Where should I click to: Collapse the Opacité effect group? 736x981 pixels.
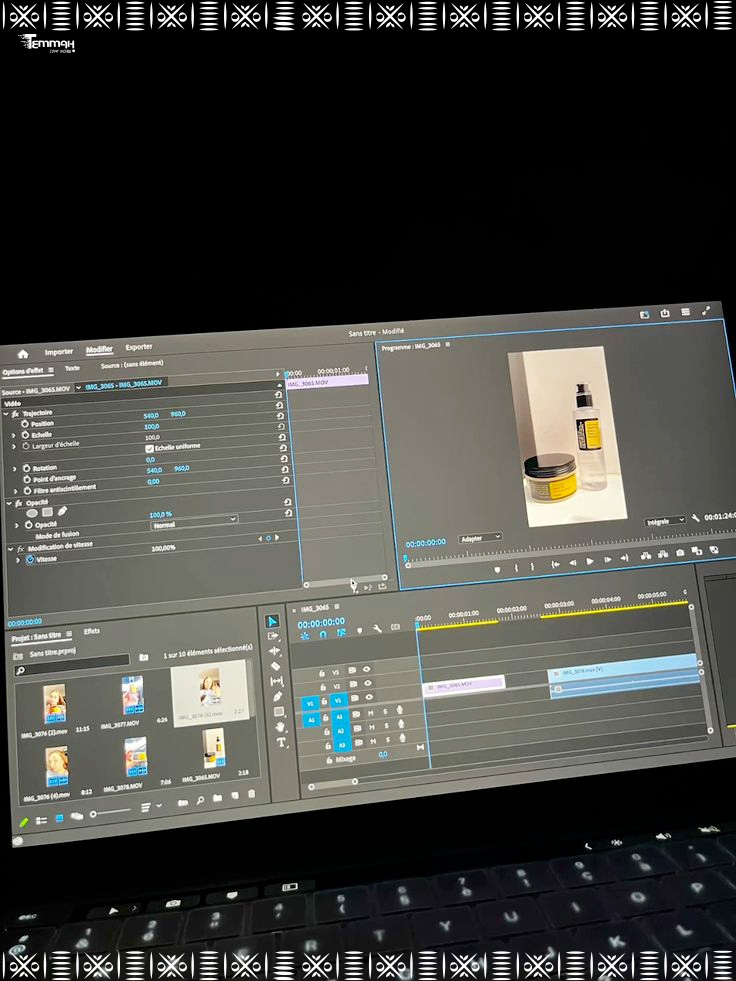point(9,504)
